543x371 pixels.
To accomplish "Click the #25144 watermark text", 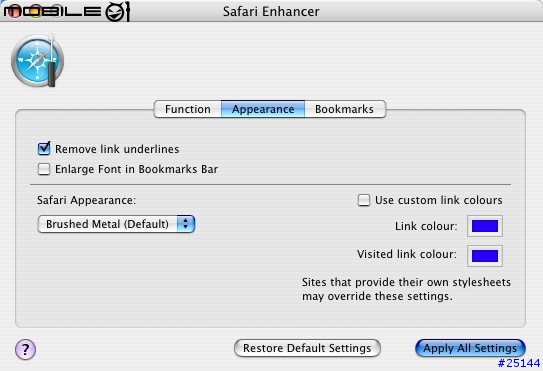I will 519,363.
